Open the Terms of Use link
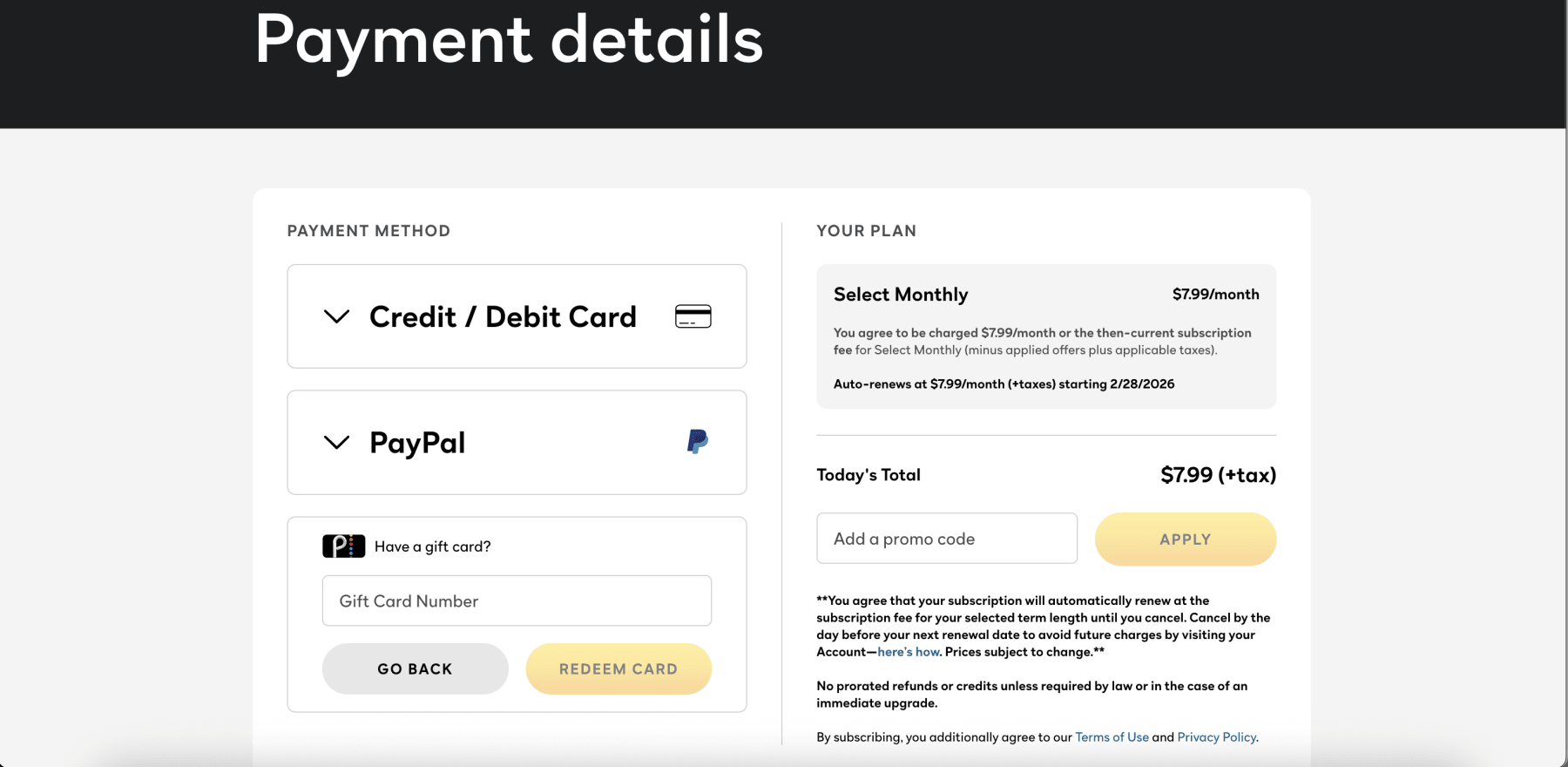This screenshot has width=1568, height=767. point(1112,737)
